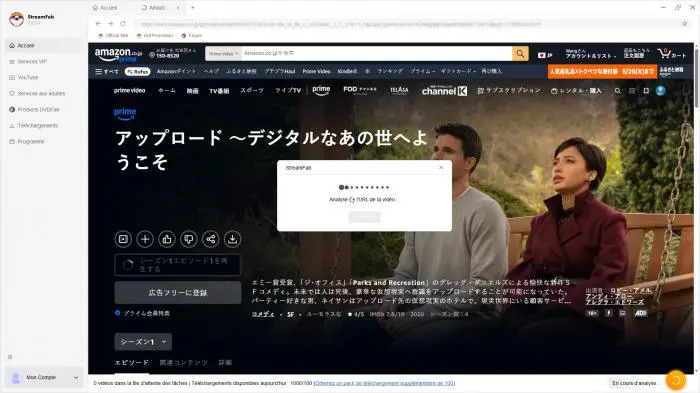Open the Prime Video profile avatar
The height and width of the screenshot is (393, 700).
661,91
